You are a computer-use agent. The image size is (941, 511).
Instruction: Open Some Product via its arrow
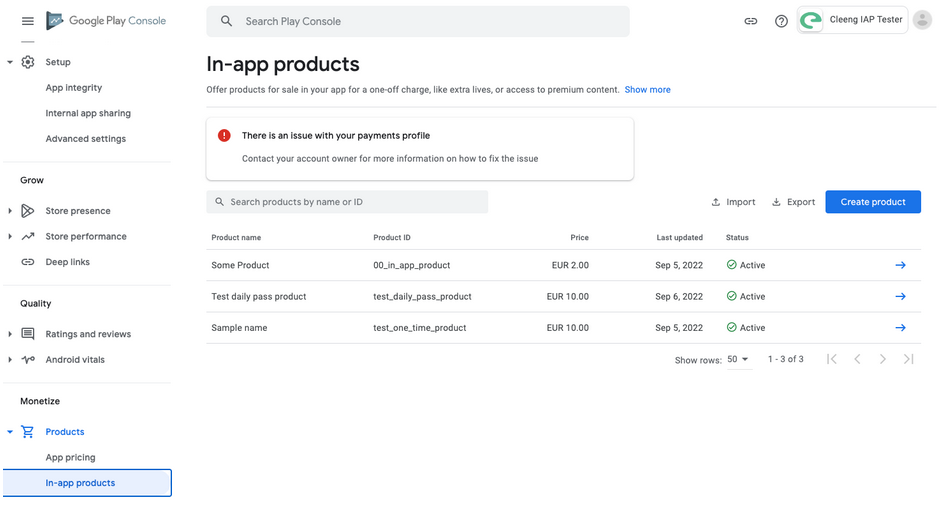900,265
